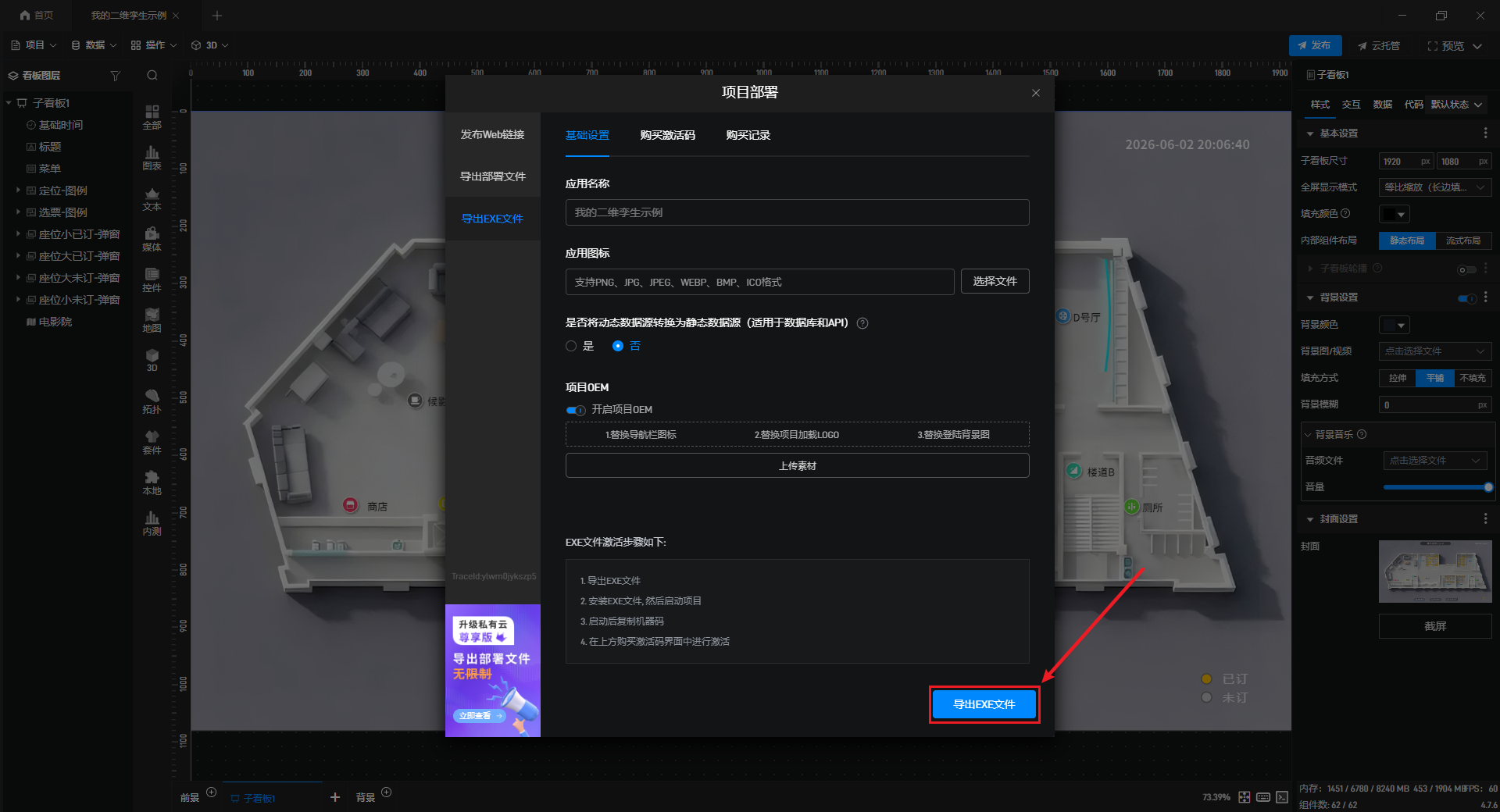Click the fit-to-screen icon in status bar
This screenshot has height=812, width=1500.
pos(1245,797)
